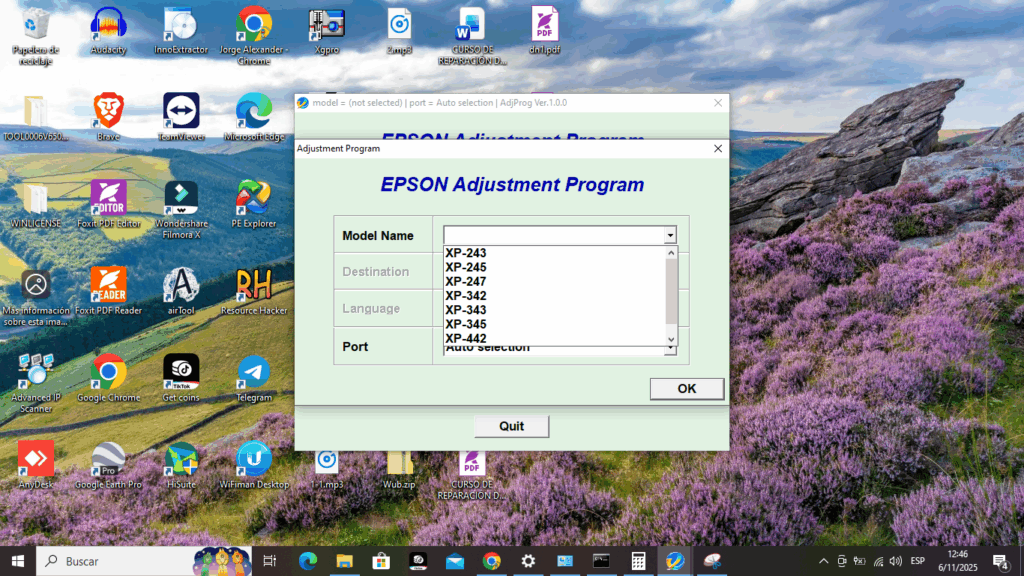Select the Advanced IP Scanner icon
The height and width of the screenshot is (576, 1024).
point(36,373)
